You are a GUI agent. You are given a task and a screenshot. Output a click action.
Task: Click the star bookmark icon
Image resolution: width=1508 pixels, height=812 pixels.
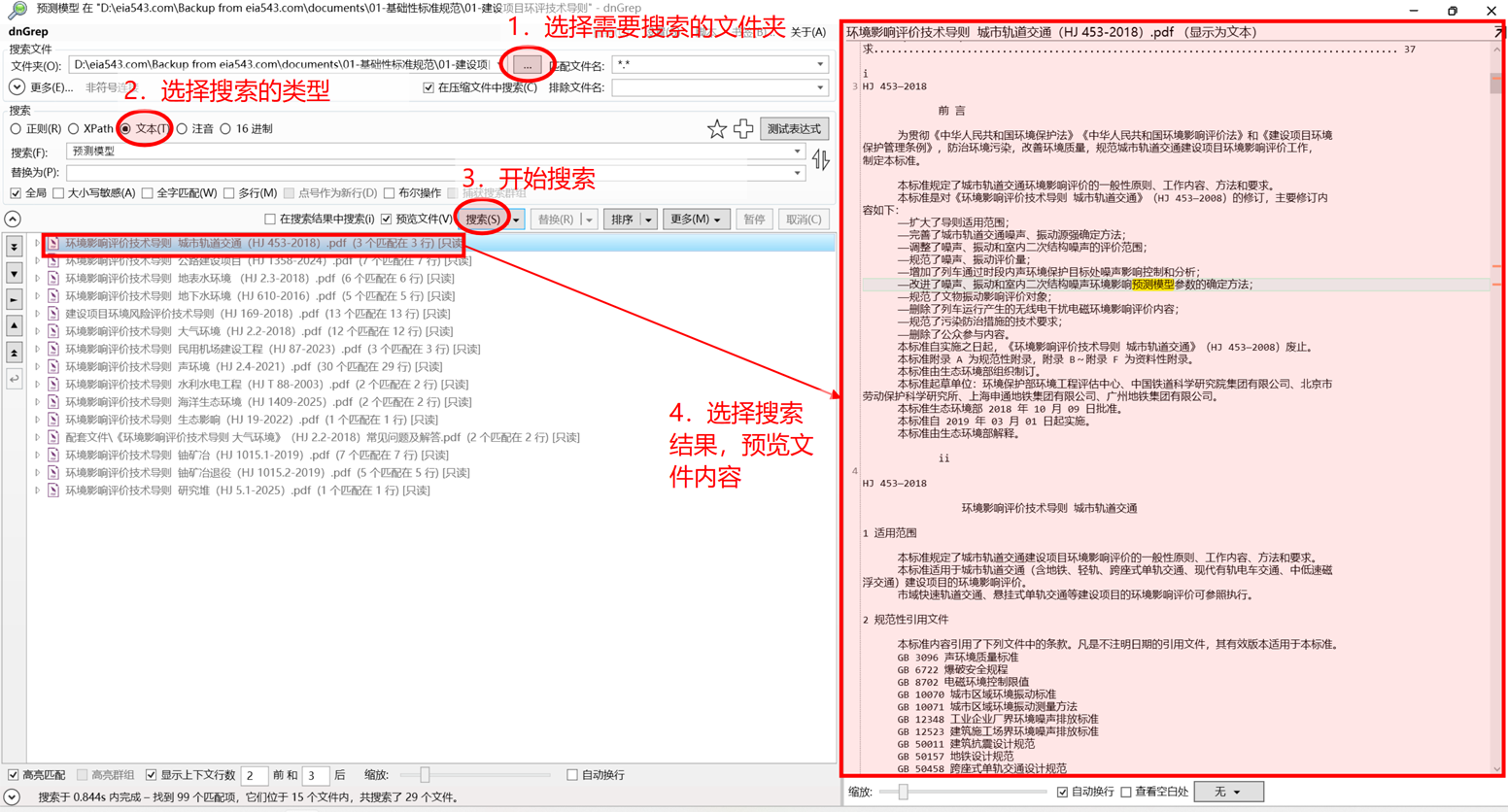[x=716, y=129]
